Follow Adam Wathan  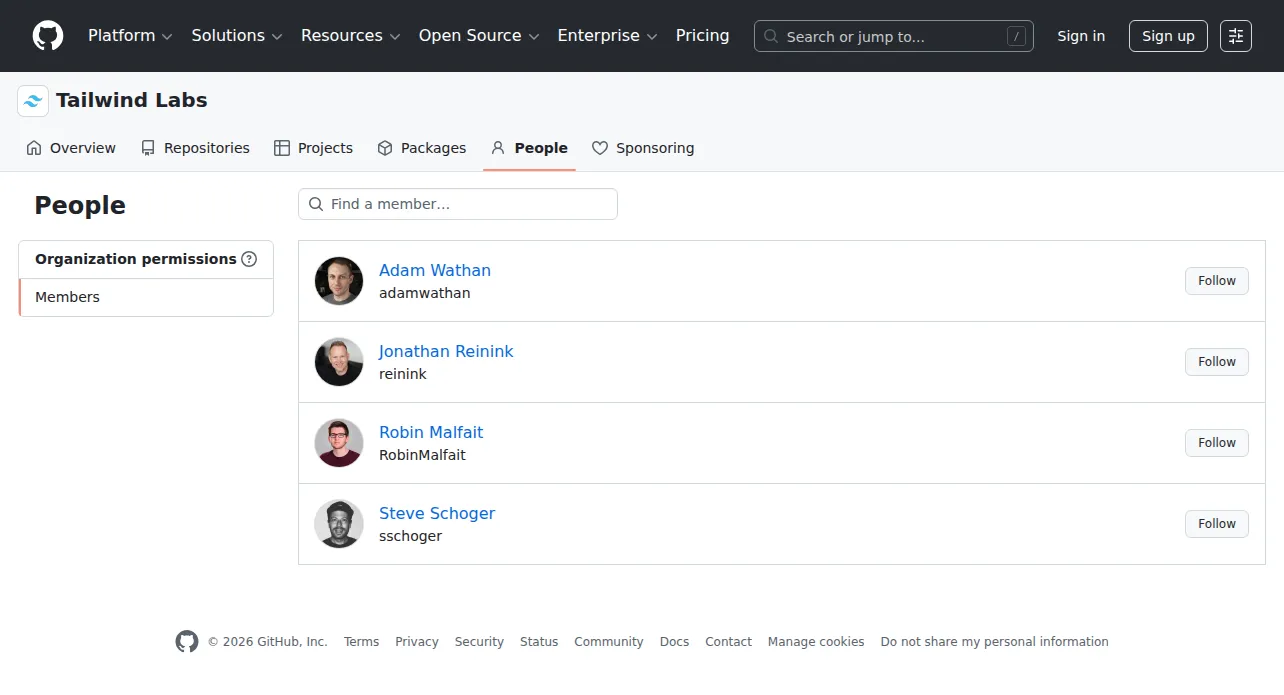point(1217,281)
